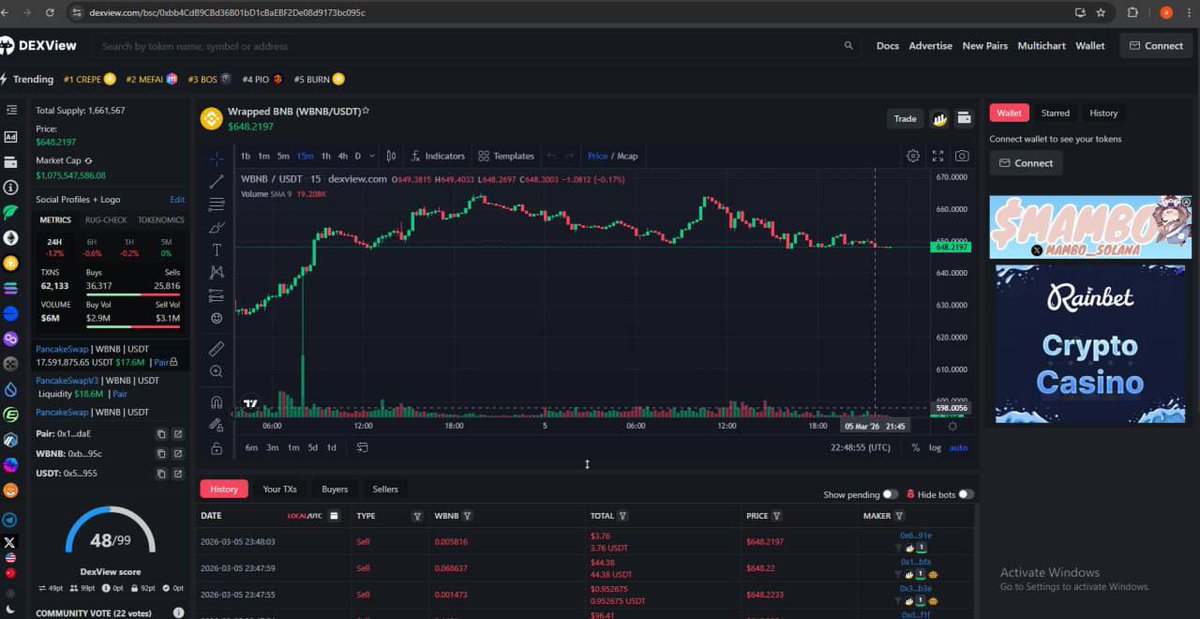
Task: Switch to Starred tab
Action: click(1055, 113)
